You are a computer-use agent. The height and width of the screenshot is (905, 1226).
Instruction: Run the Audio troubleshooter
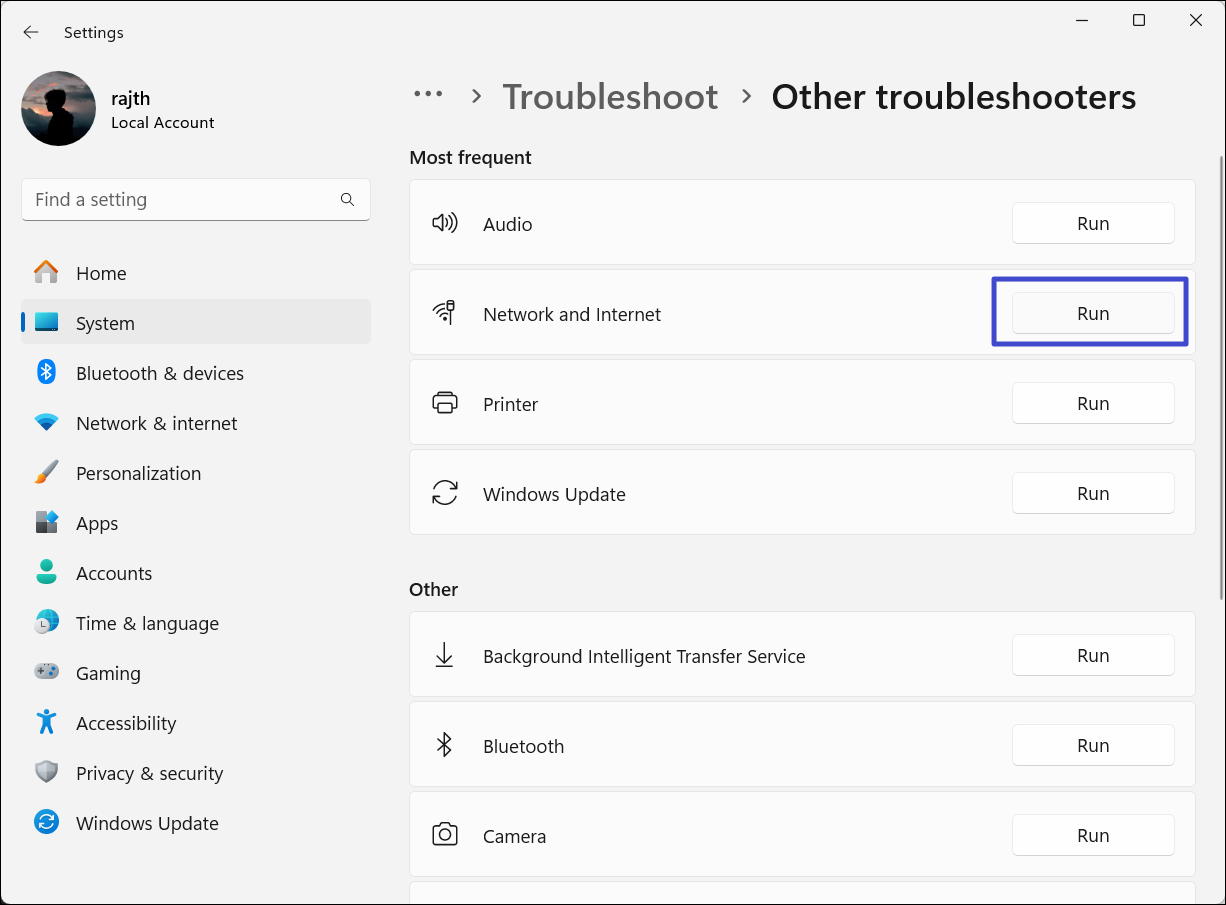[x=1092, y=224]
